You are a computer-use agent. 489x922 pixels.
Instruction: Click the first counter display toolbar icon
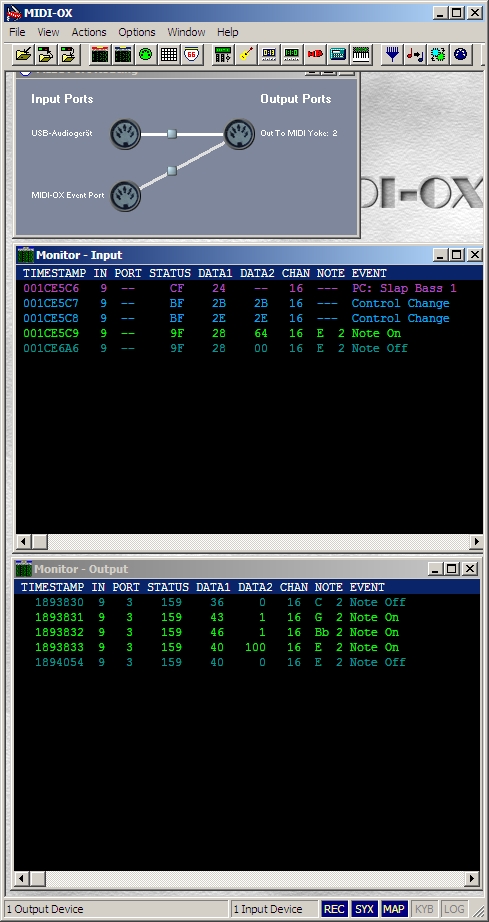(x=269, y=55)
